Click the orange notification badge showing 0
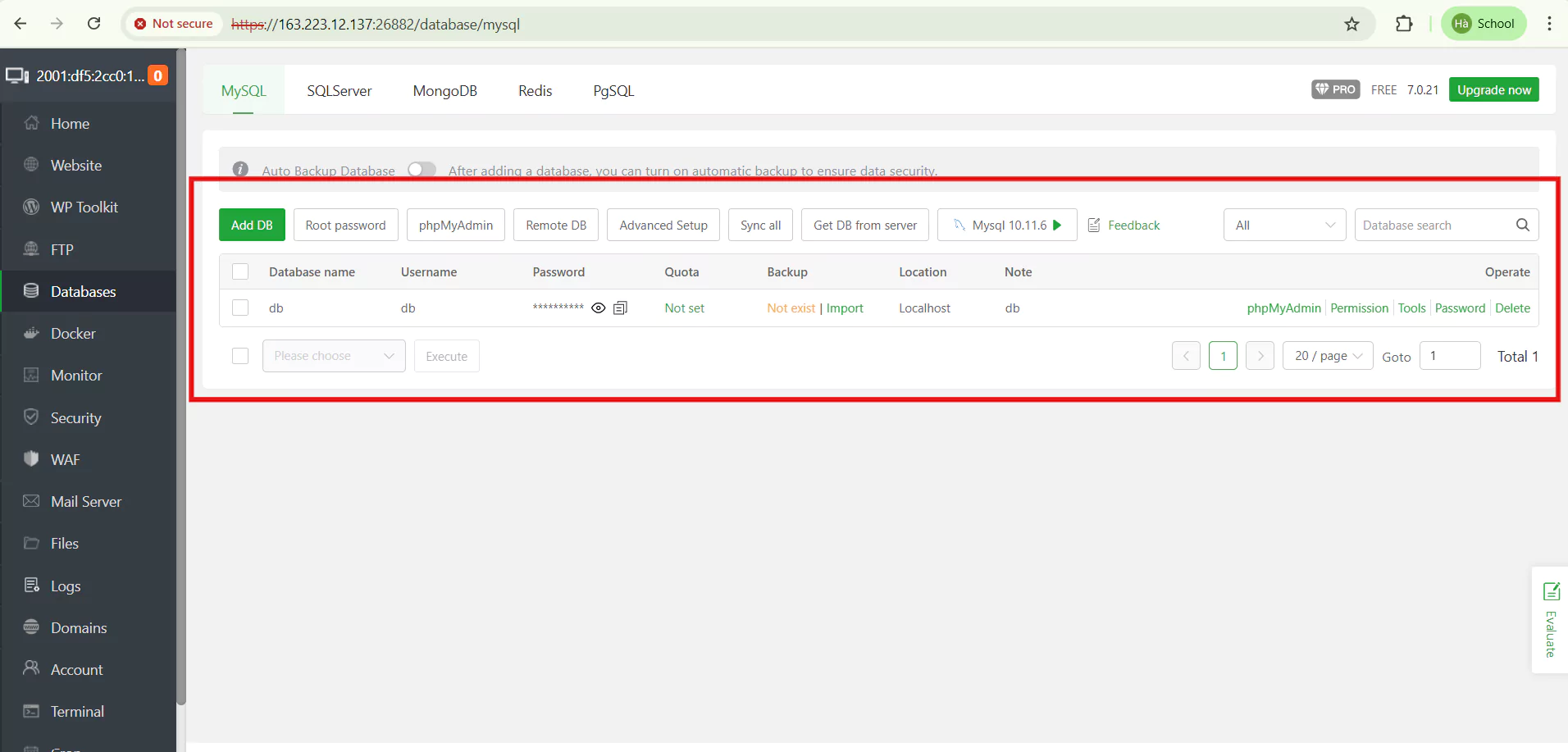The height and width of the screenshot is (752, 1568). [158, 75]
